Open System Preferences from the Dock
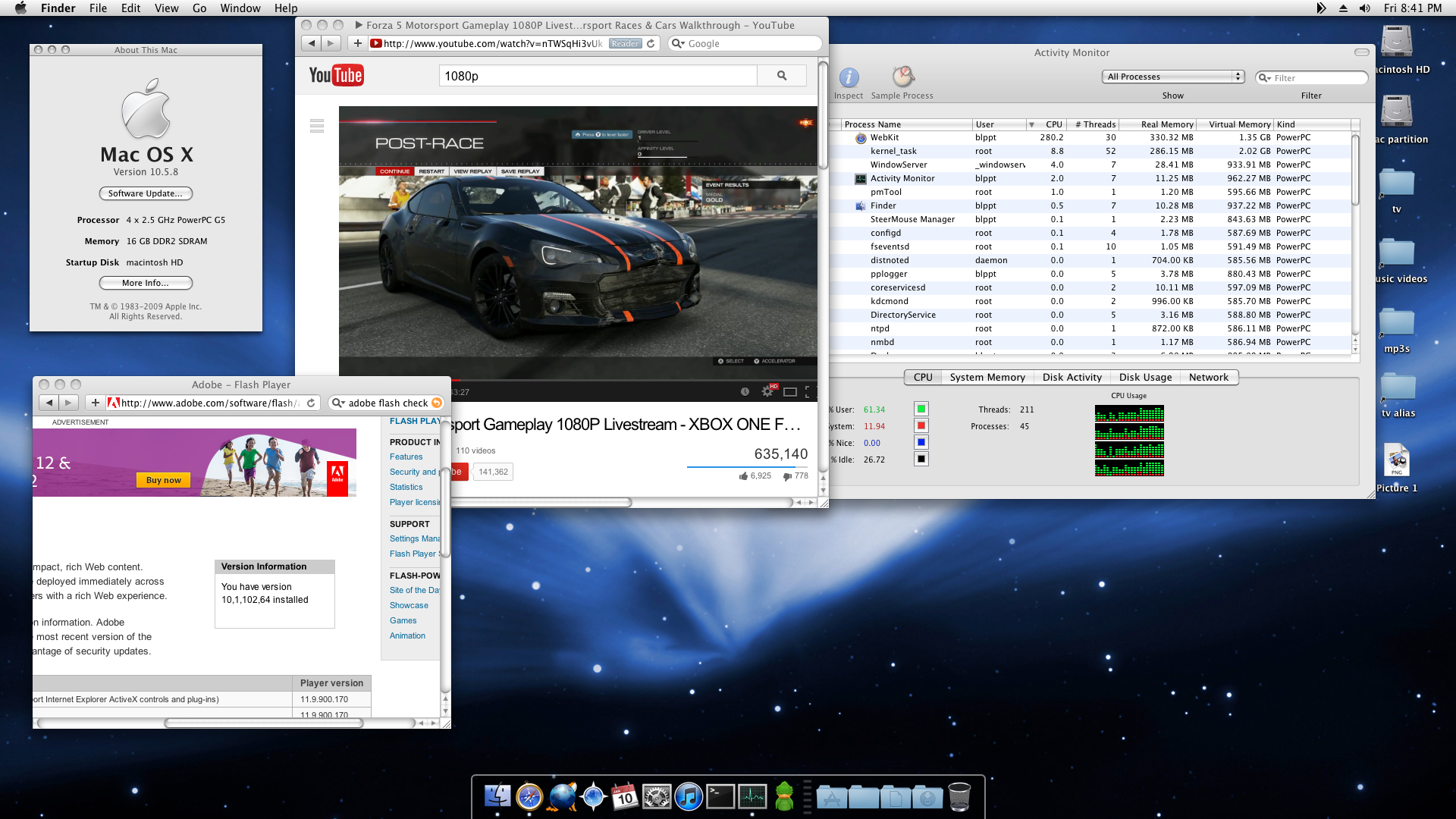The height and width of the screenshot is (819, 1456). click(657, 797)
